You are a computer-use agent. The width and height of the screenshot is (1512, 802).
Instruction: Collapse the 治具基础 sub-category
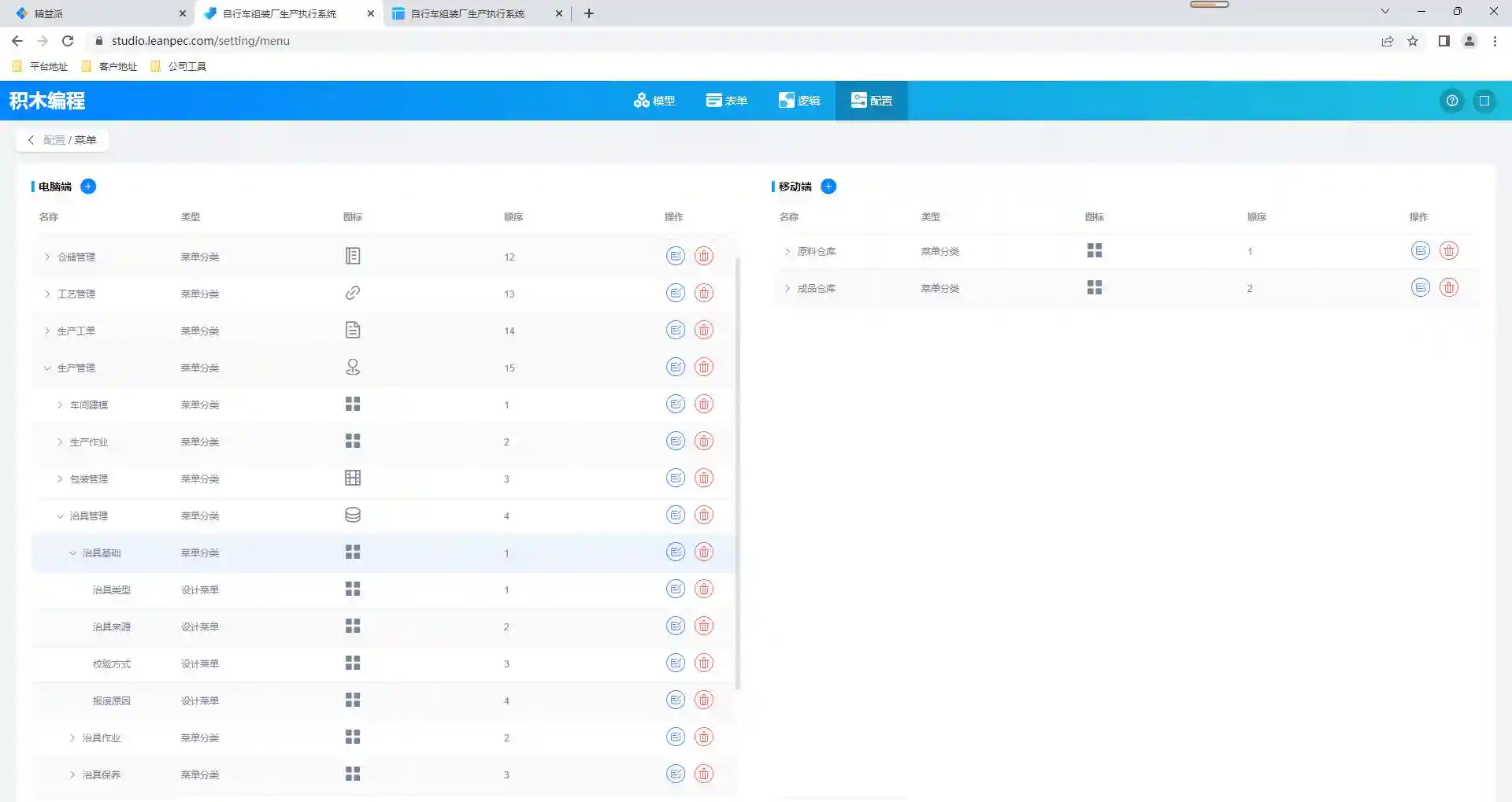(x=72, y=553)
